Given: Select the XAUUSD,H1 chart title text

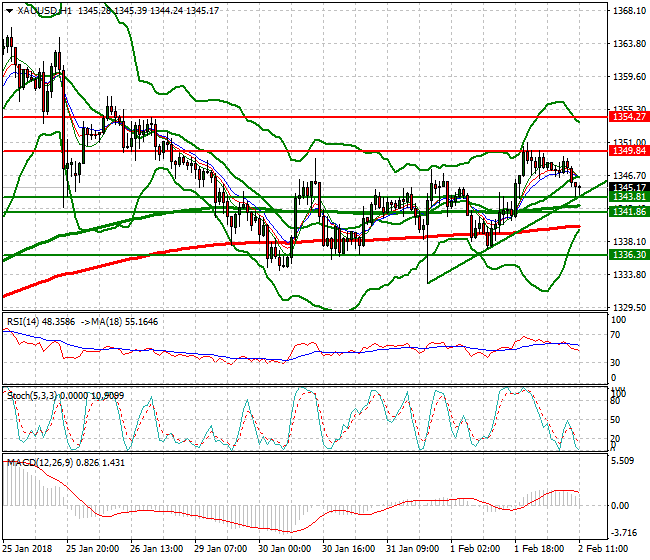Looking at the screenshot, I should click(44, 11).
